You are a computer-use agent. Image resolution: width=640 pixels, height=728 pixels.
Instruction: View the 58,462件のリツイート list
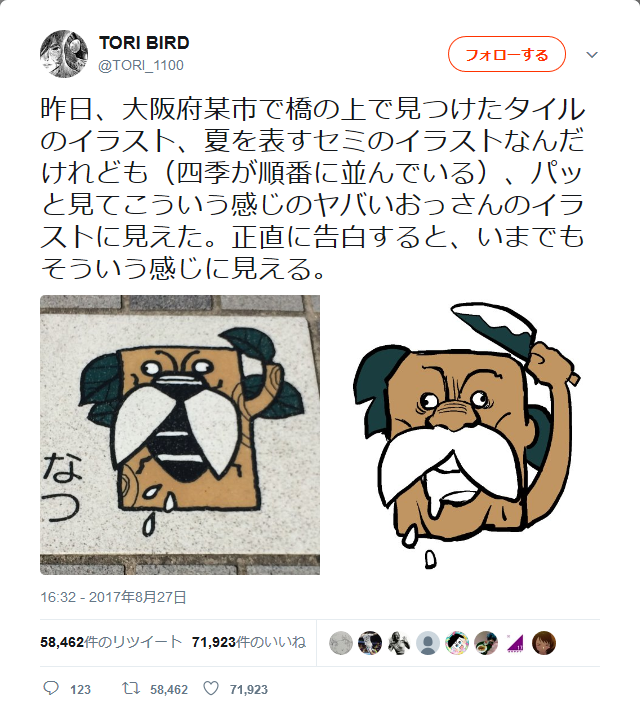coord(111,642)
